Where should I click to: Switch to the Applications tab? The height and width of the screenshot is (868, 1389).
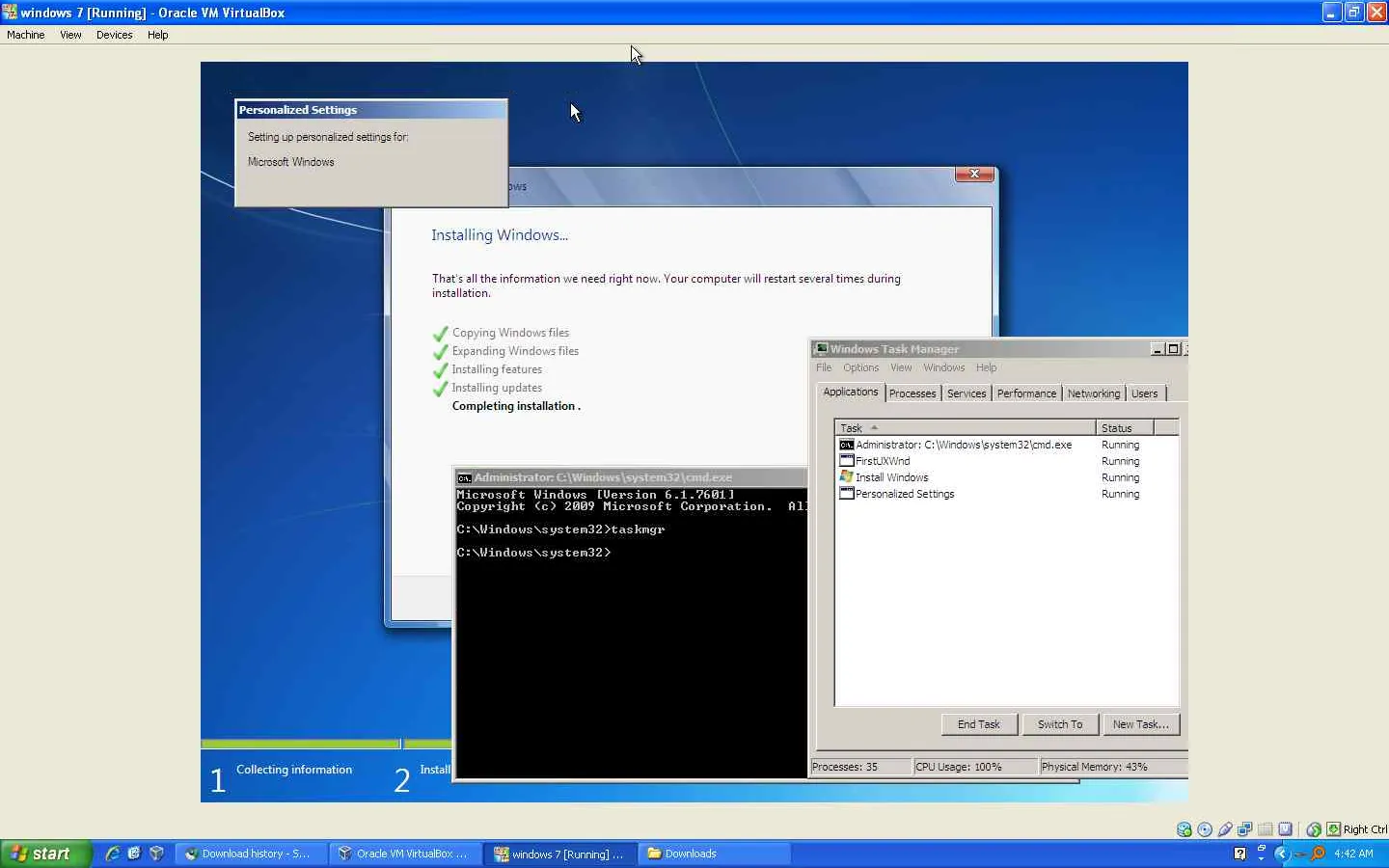point(851,392)
